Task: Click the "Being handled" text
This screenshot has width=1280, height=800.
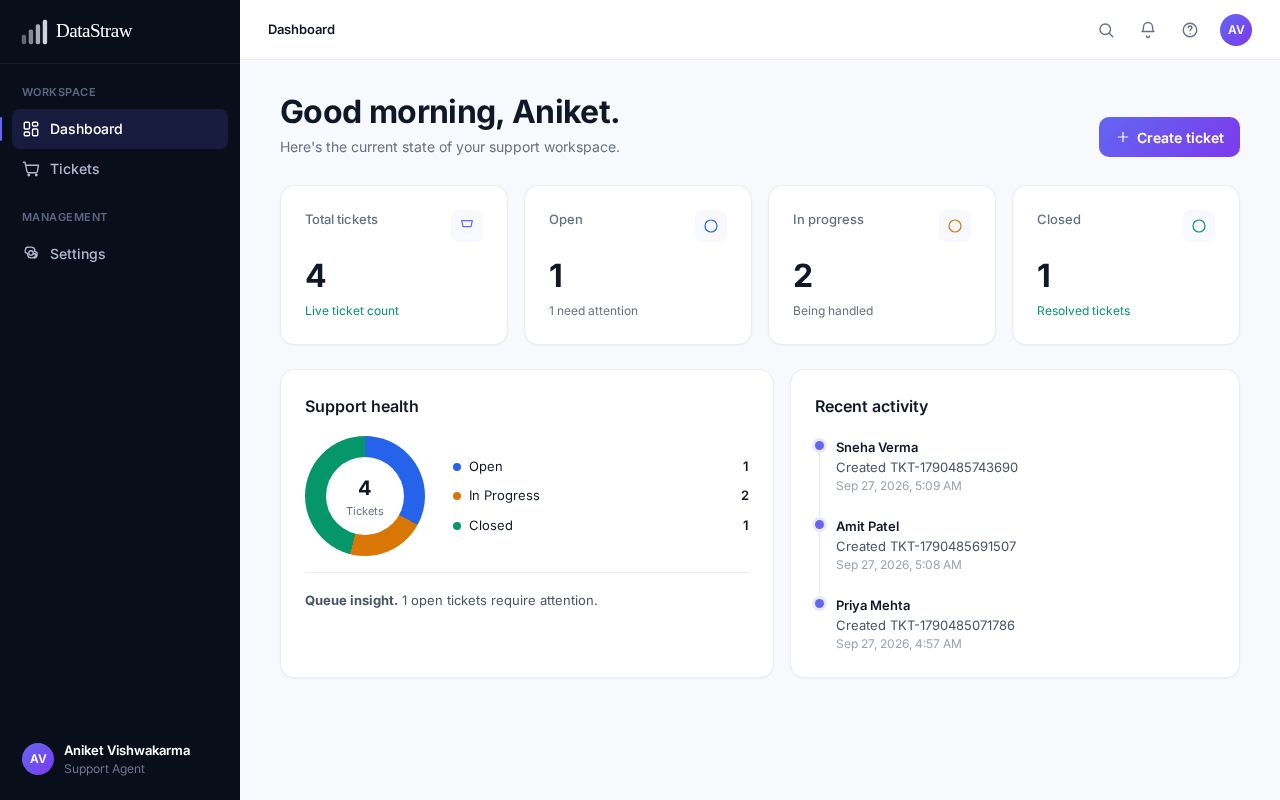Action: [x=833, y=311]
